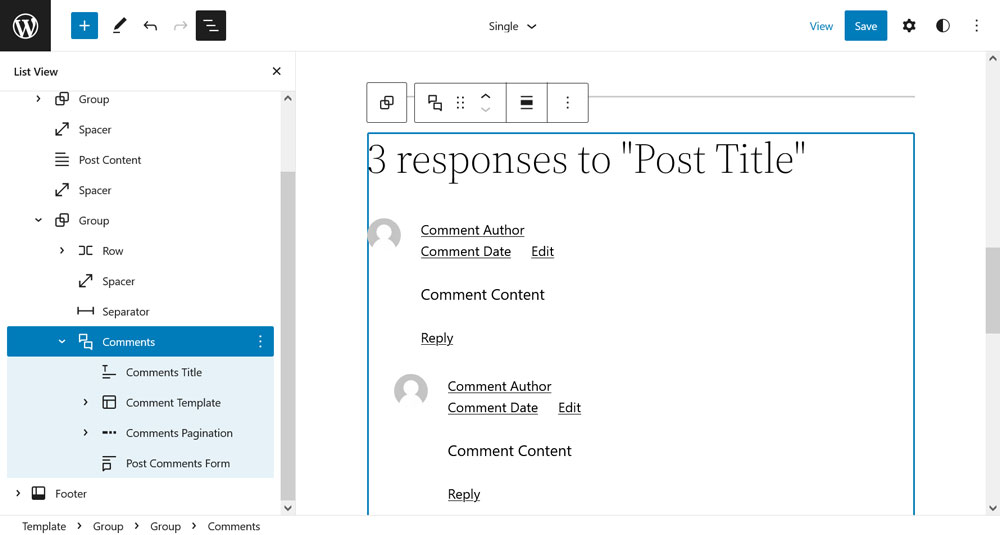The width and height of the screenshot is (1000, 535).
Task: Expand the Comment Template block
Action: [85, 402]
